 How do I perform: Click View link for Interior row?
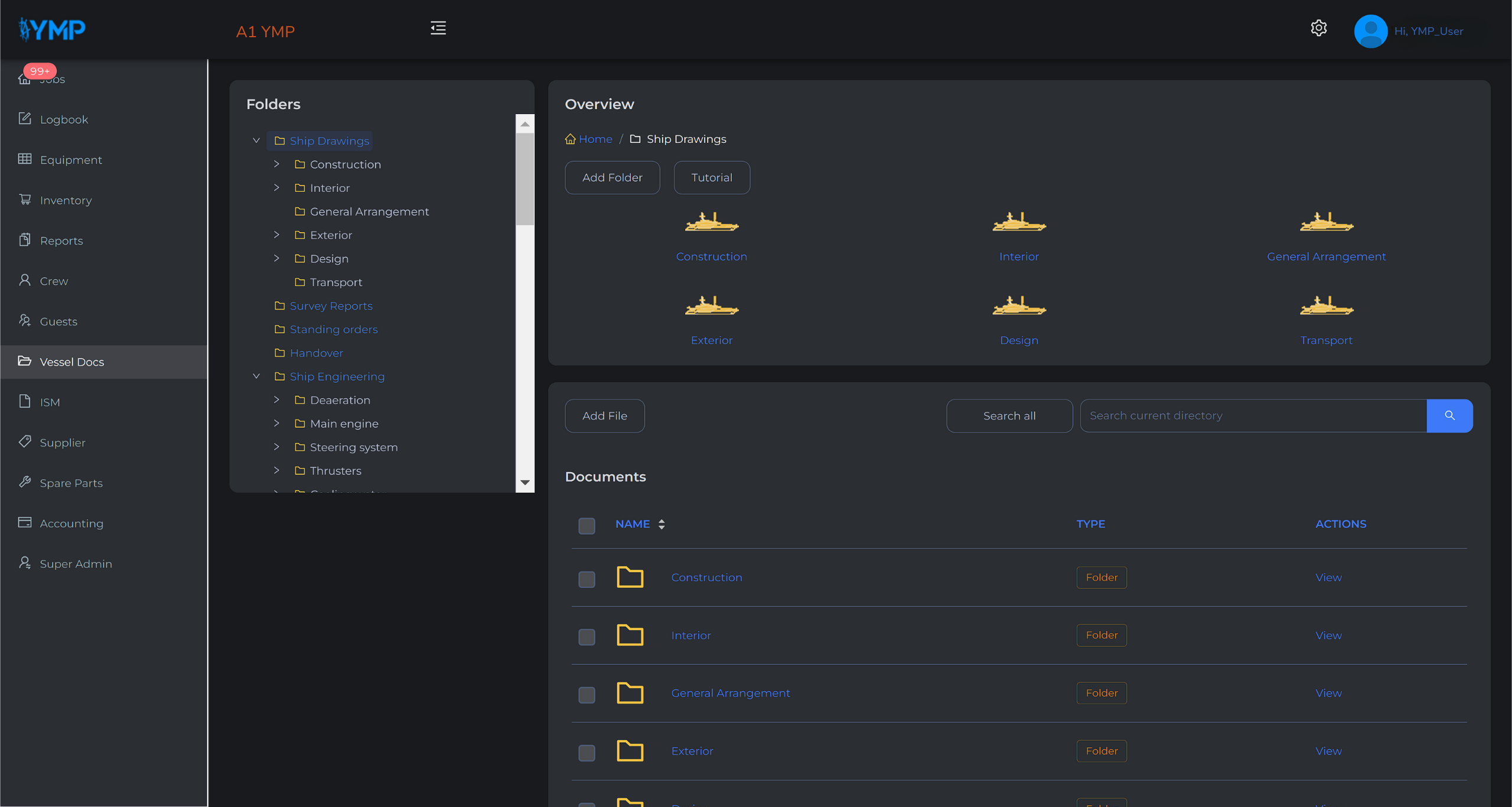point(1328,635)
